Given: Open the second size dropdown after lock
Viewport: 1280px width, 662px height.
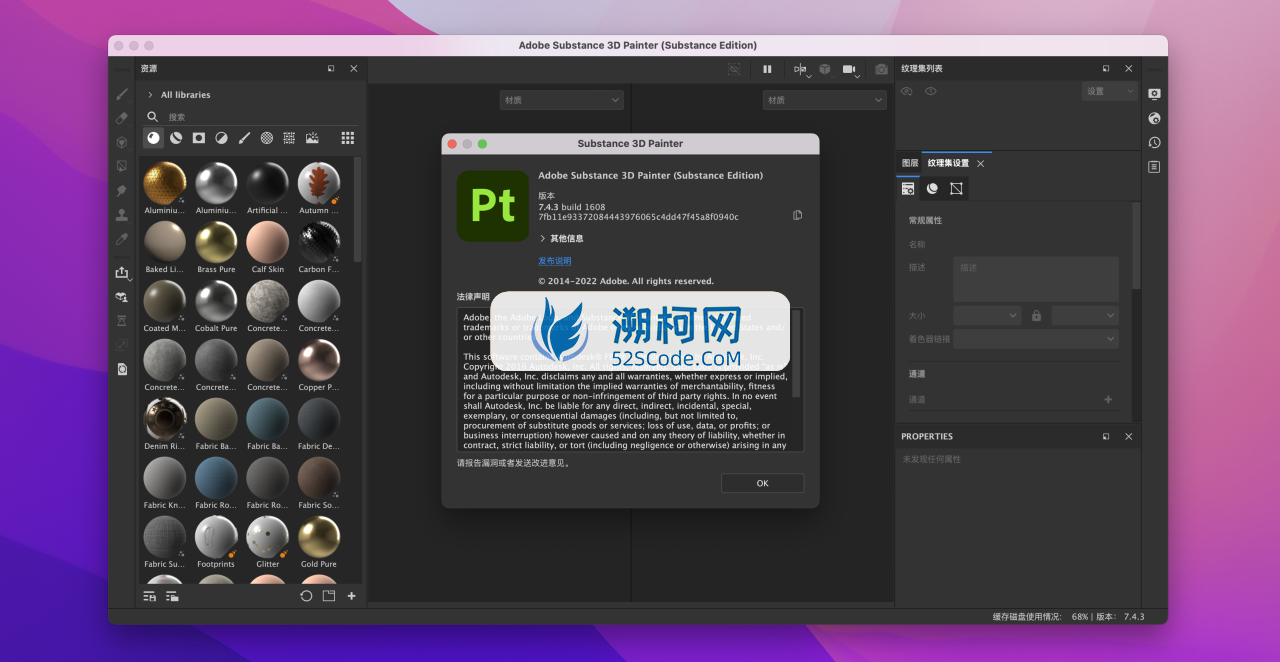Looking at the screenshot, I should click(x=1085, y=315).
